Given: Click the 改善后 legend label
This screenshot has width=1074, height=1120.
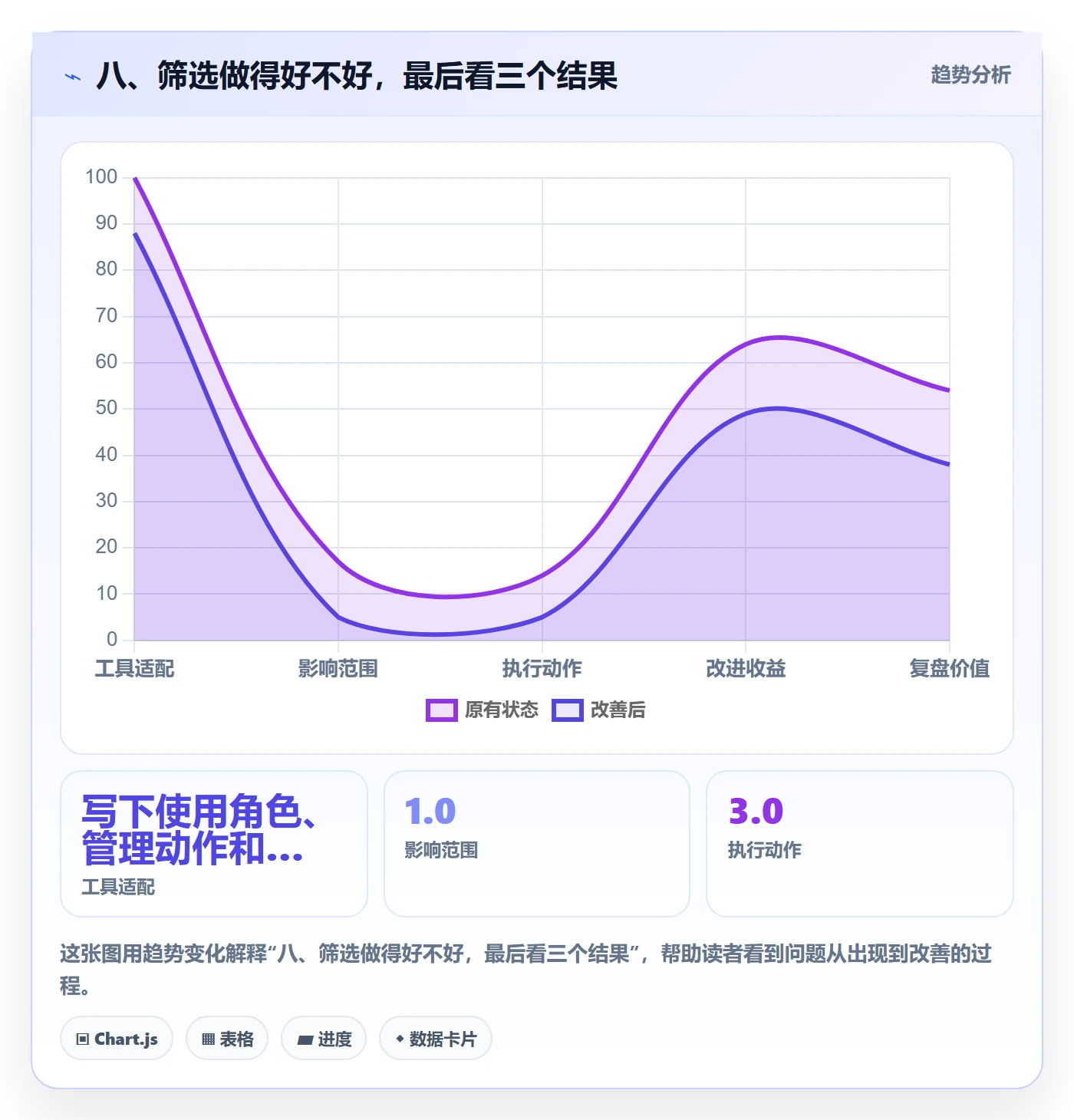Looking at the screenshot, I should 618,710.
